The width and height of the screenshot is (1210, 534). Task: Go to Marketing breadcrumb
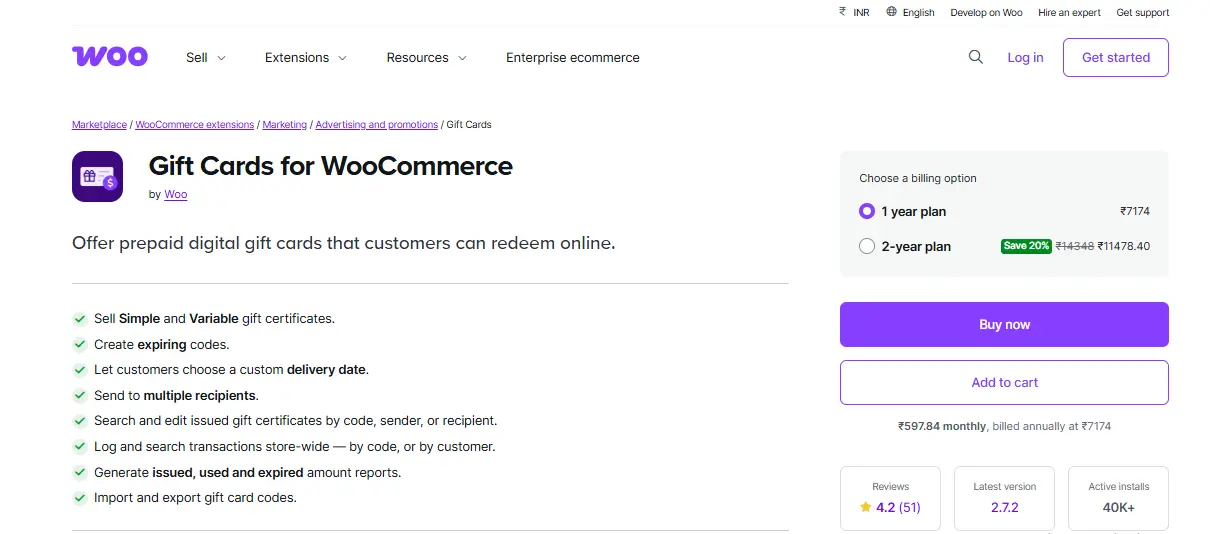point(285,125)
